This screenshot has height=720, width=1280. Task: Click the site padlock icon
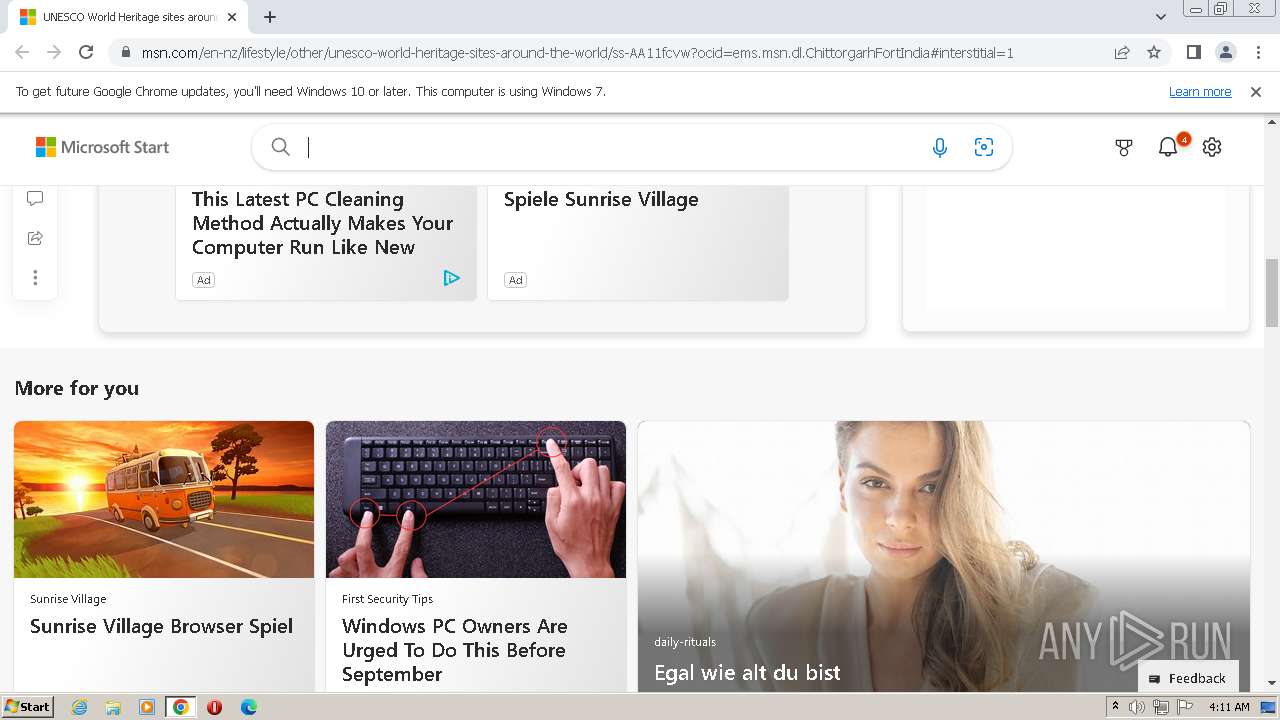click(125, 52)
